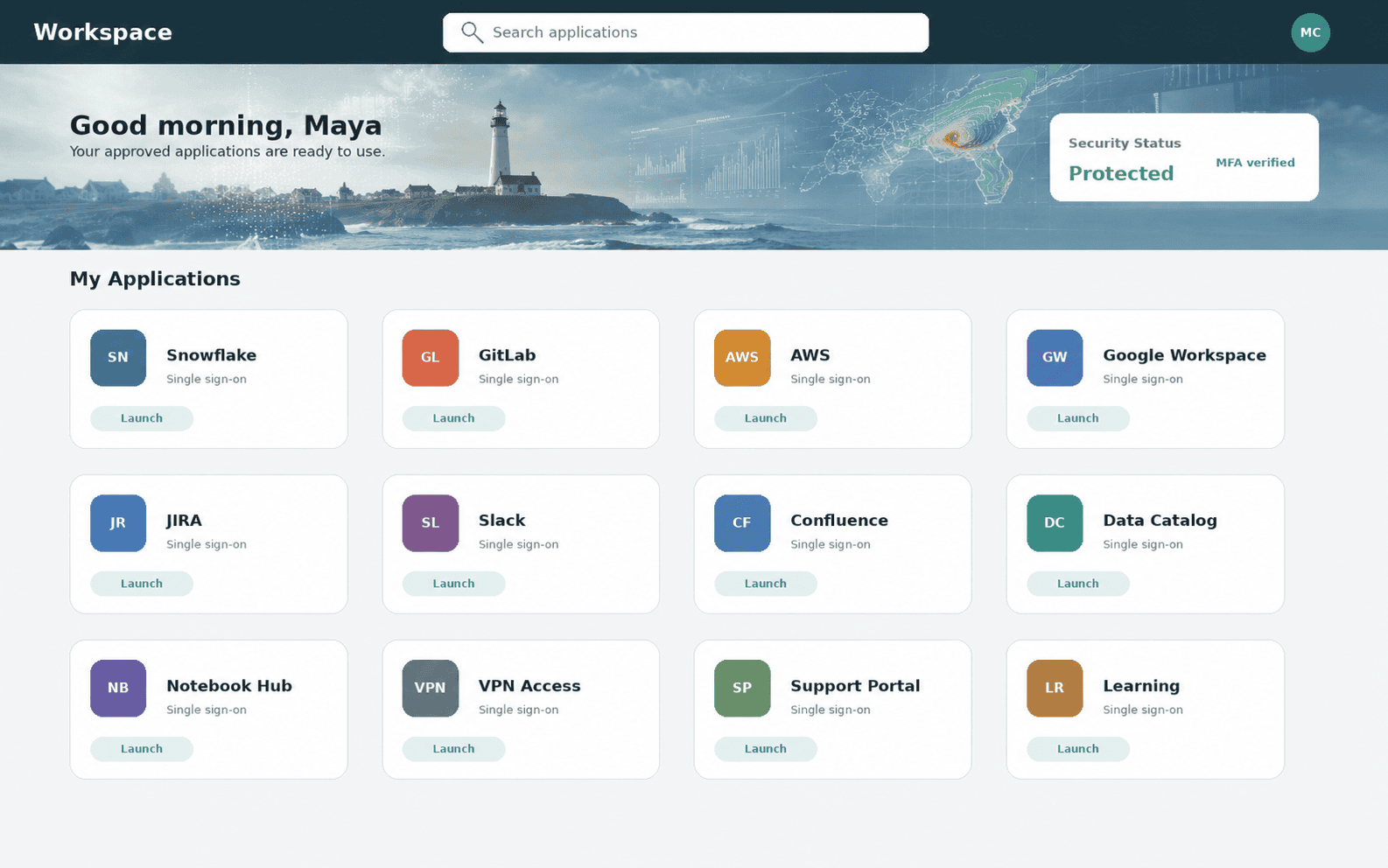Image resolution: width=1388 pixels, height=868 pixels.
Task: Click the Notebook Hub NB icon
Action: click(x=118, y=689)
